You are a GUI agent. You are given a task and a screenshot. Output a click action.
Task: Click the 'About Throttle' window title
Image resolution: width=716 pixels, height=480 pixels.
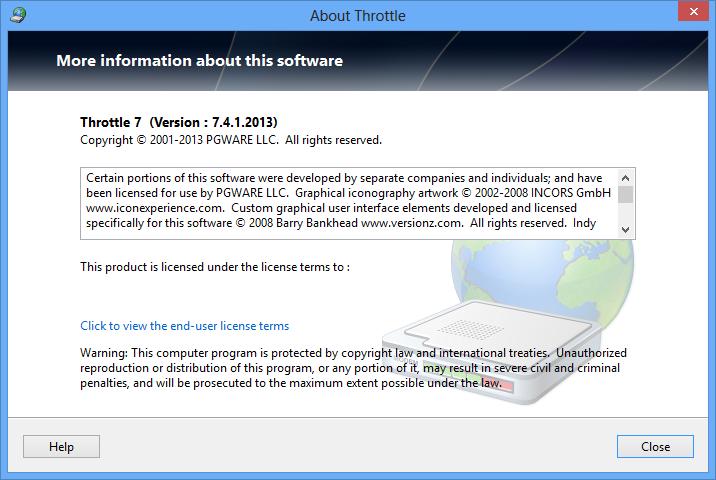coord(358,16)
